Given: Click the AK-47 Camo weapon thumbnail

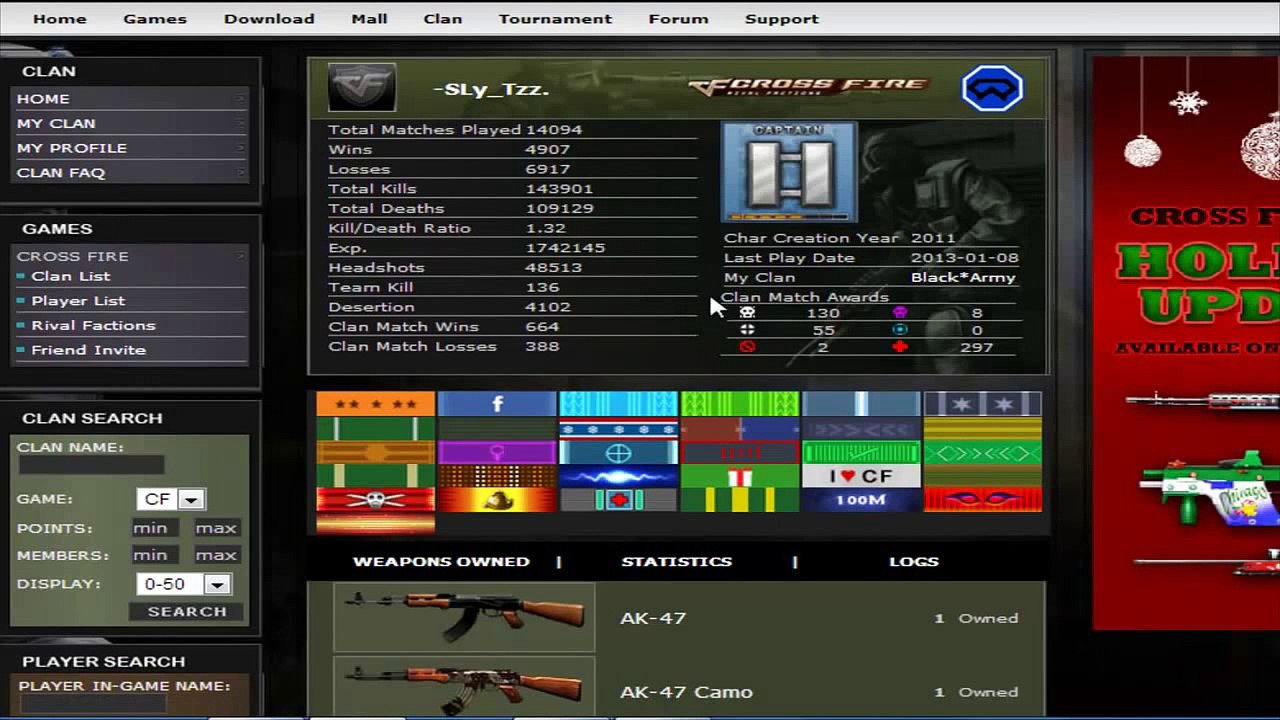Looking at the screenshot, I should (x=463, y=688).
